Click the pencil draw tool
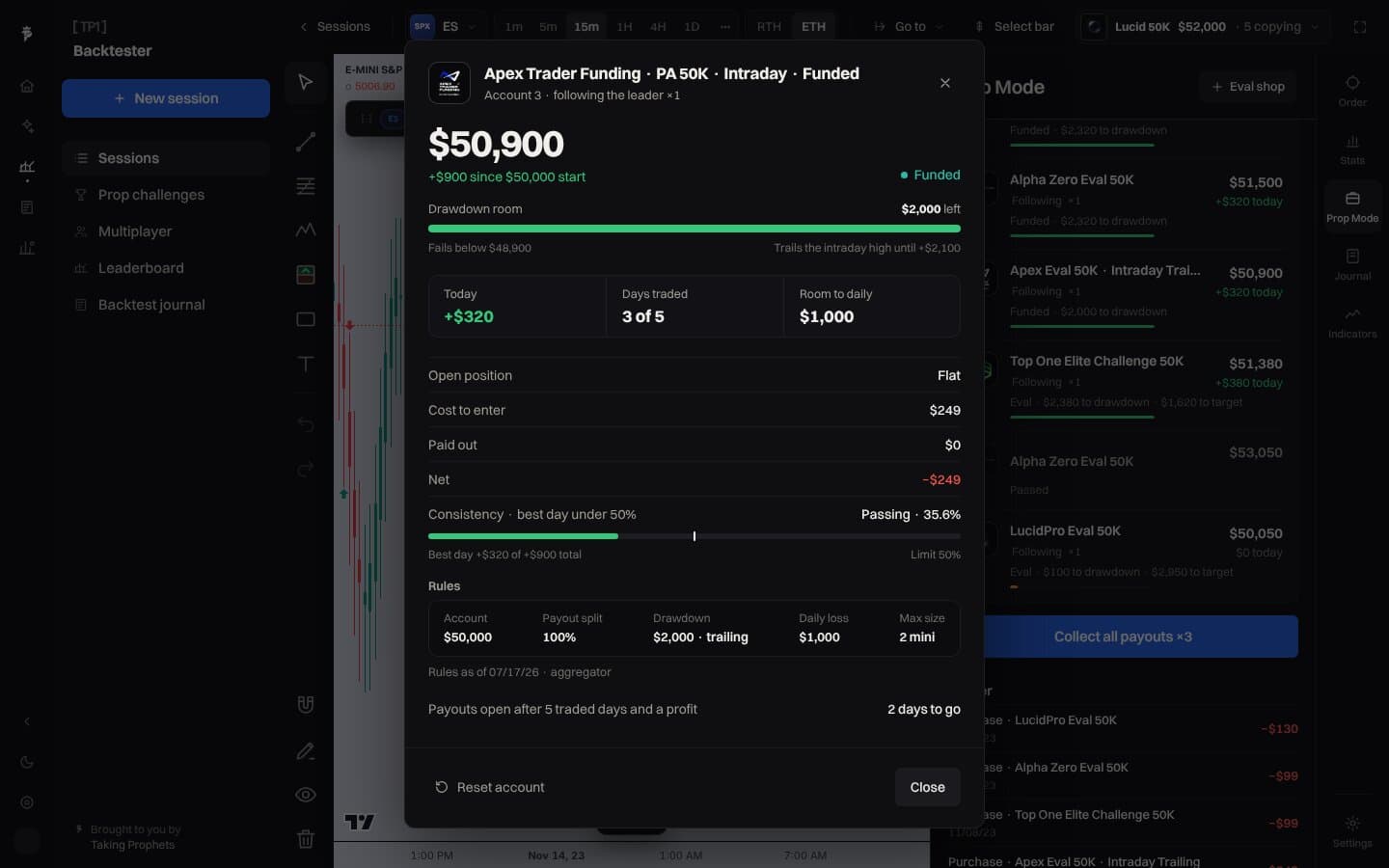This screenshot has height=868, width=1389. [x=306, y=750]
